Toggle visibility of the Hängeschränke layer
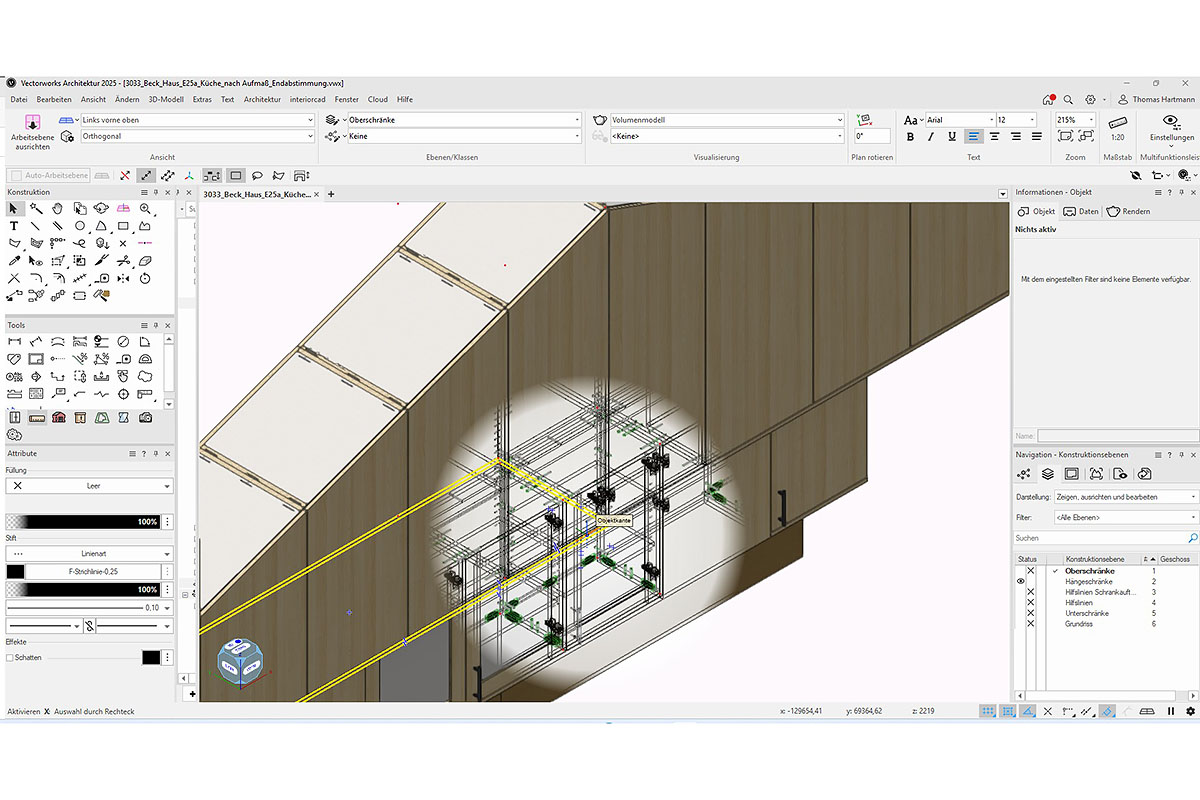This screenshot has width=1200, height=800. [1021, 581]
